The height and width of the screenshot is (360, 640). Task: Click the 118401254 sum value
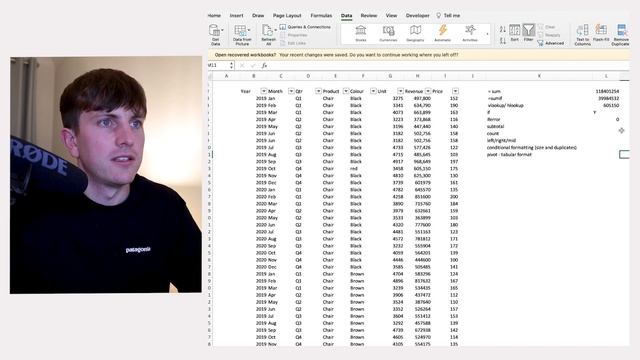(x=606, y=91)
